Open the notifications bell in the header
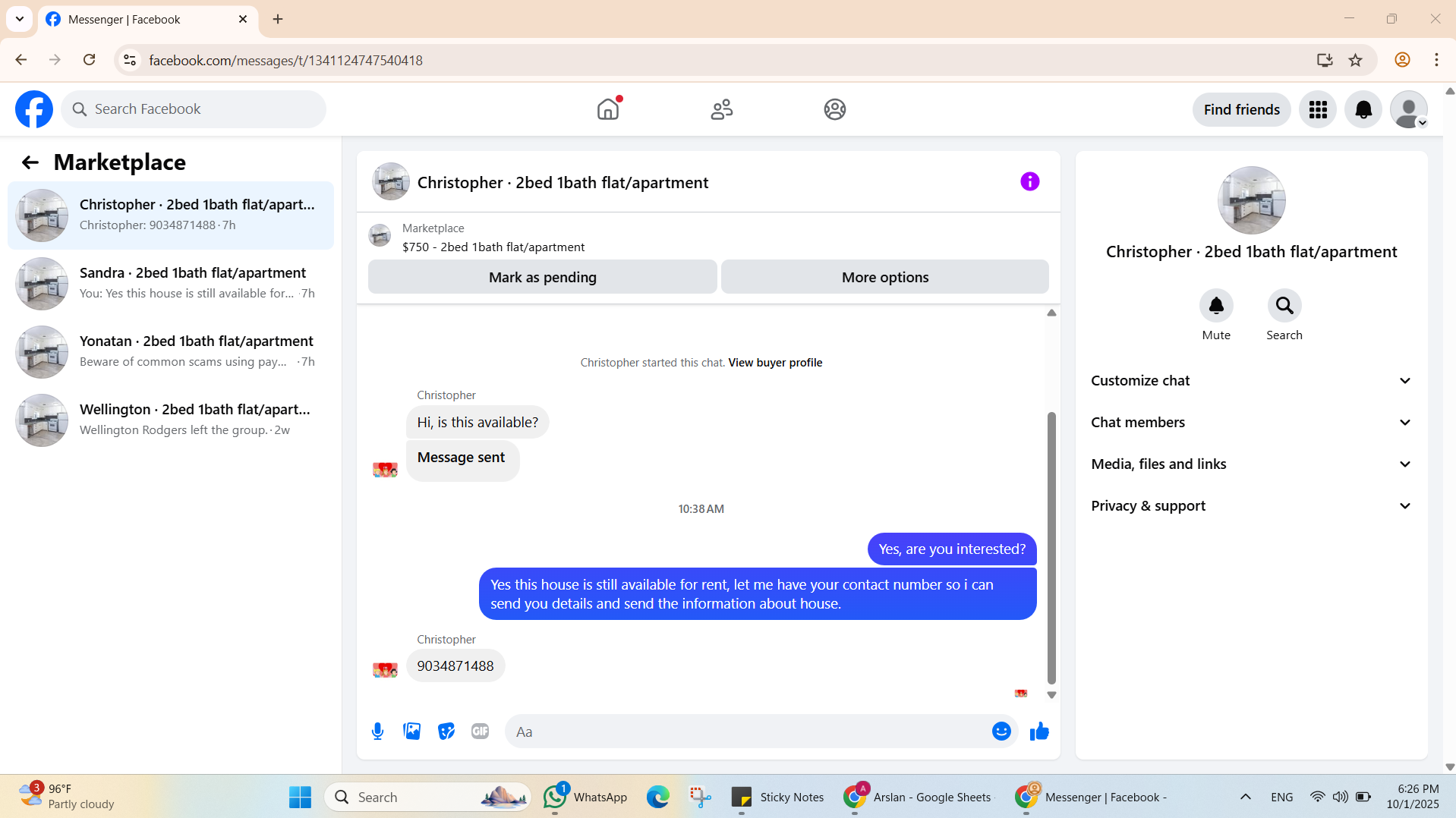1456x818 pixels. 1363,110
